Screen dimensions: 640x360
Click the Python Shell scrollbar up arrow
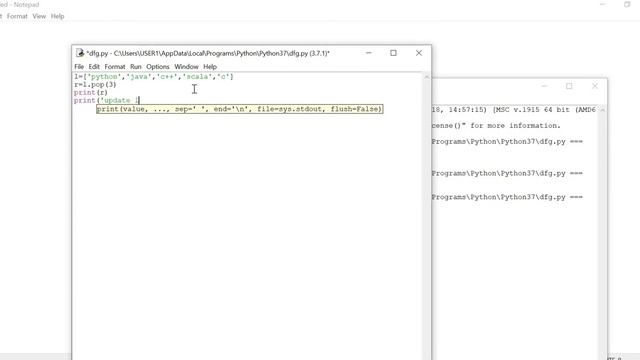[x=602, y=110]
